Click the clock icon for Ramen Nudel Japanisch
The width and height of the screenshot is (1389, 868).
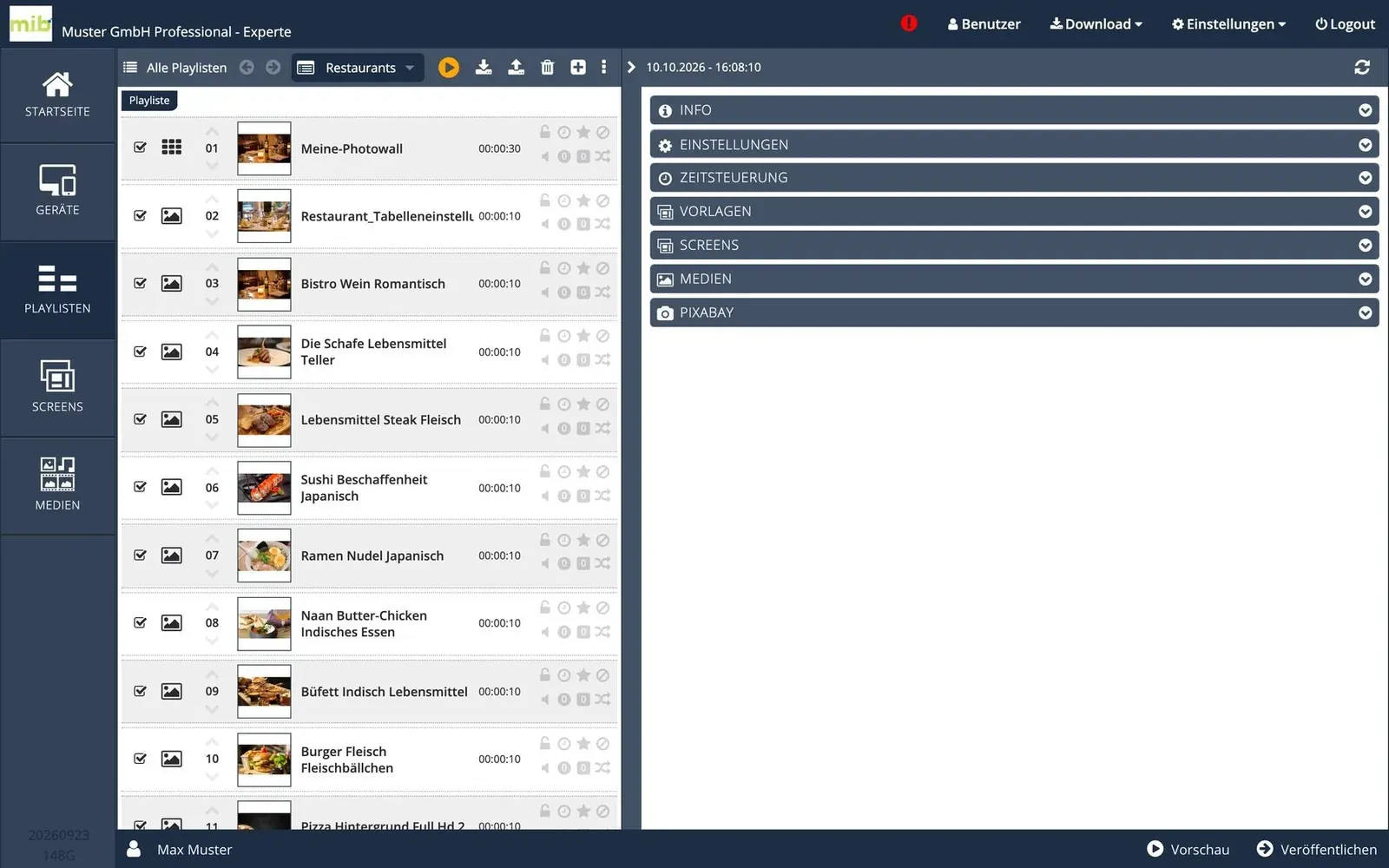click(x=564, y=540)
